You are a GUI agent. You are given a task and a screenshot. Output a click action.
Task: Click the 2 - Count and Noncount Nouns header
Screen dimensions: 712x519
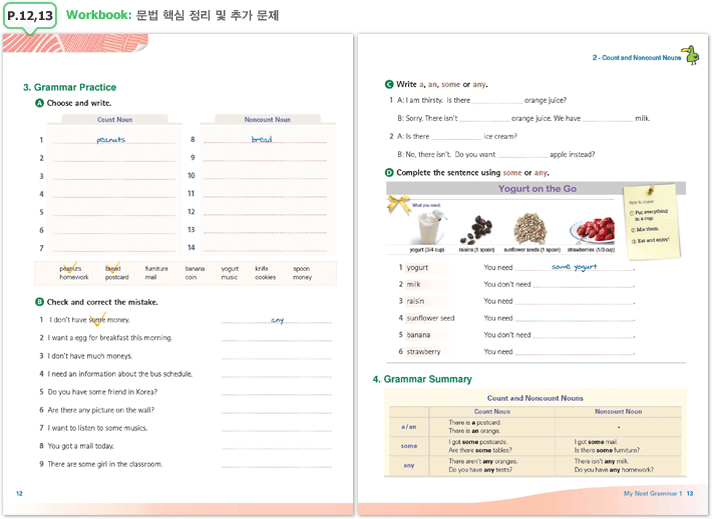[637, 58]
